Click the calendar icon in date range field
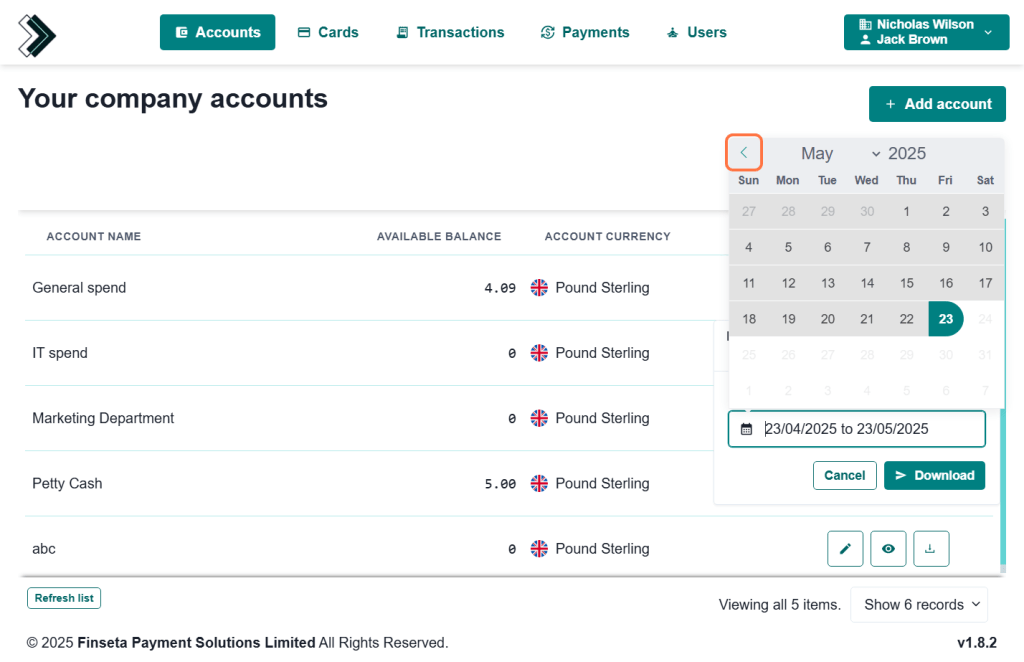 746,429
